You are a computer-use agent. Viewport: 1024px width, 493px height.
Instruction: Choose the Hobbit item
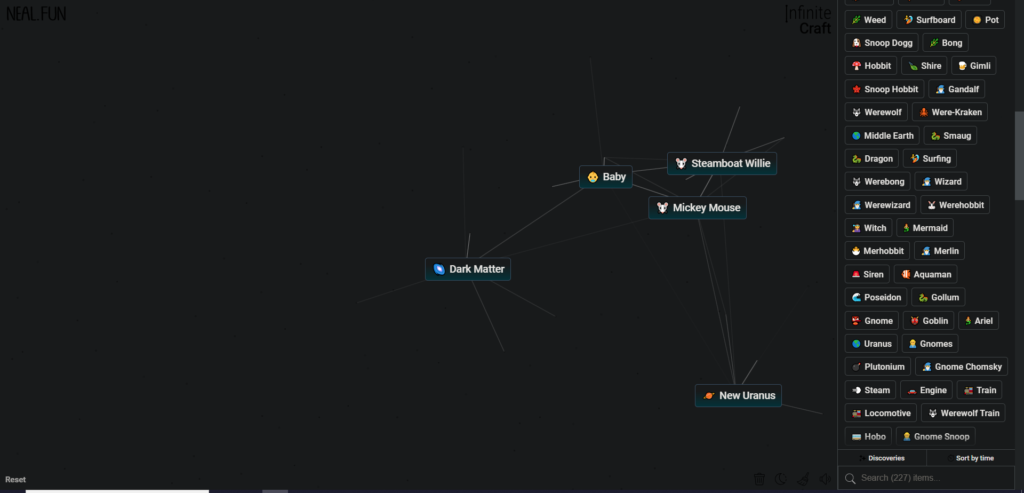point(871,66)
